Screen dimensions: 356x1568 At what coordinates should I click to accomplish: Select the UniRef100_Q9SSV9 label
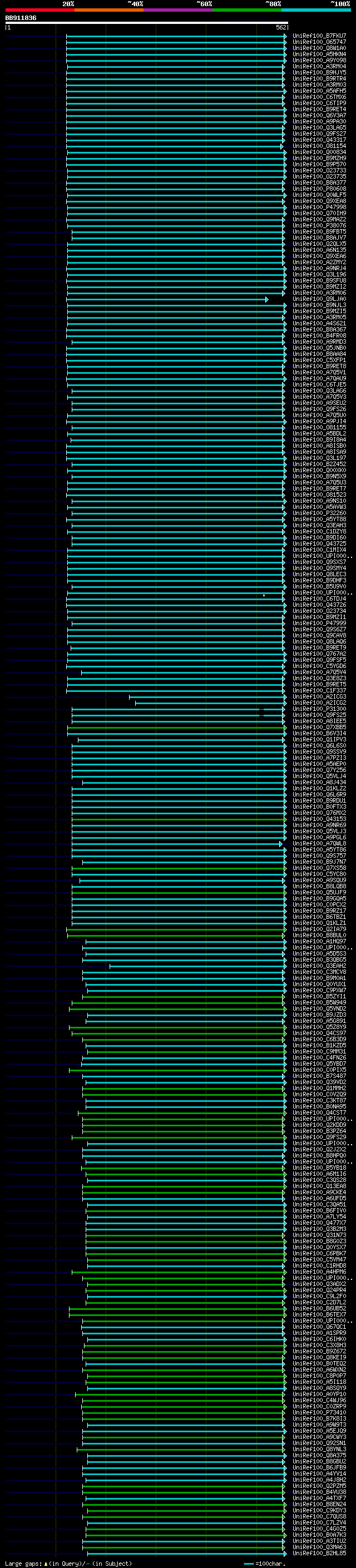point(319,752)
